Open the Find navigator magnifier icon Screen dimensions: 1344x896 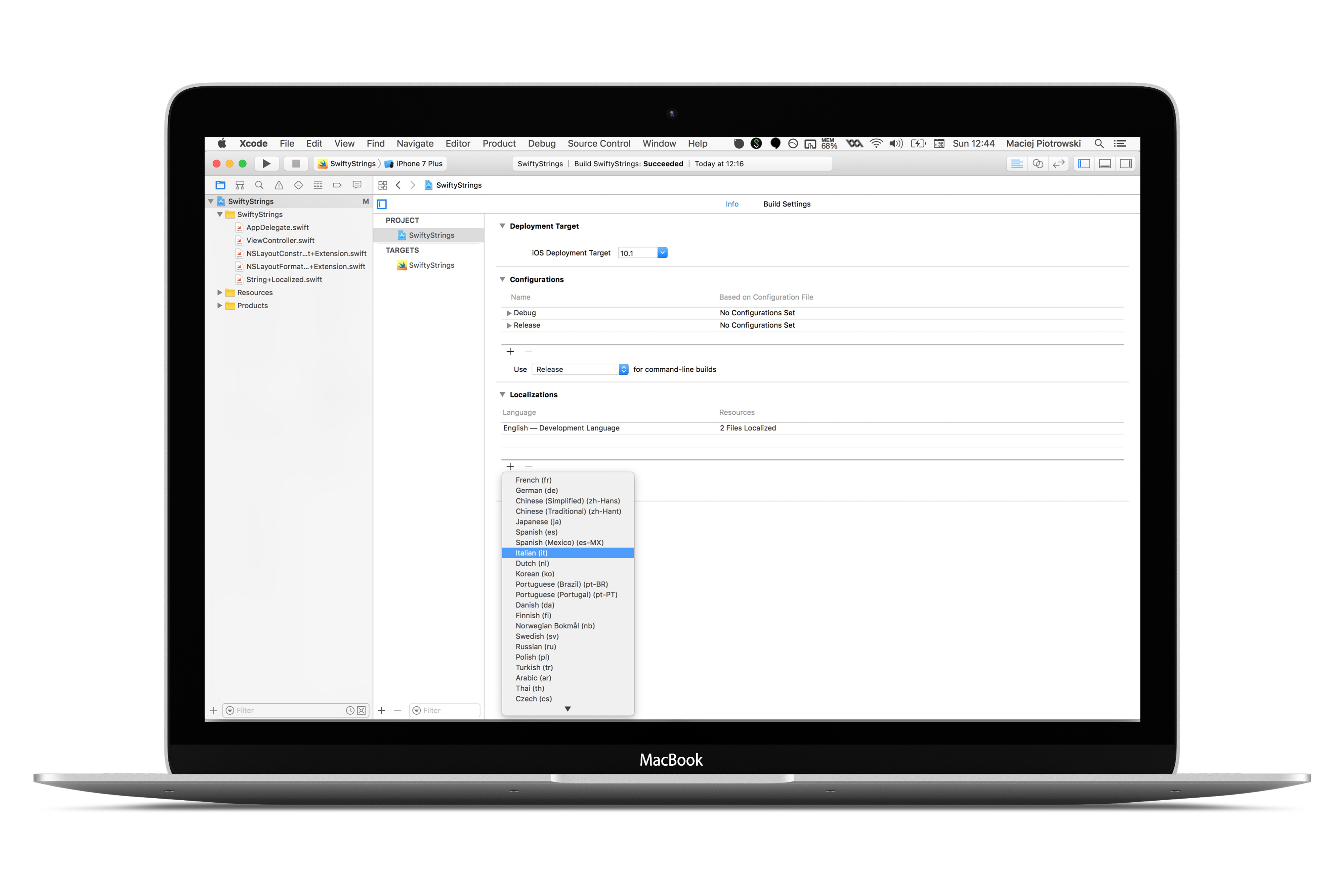pyautogui.click(x=259, y=185)
